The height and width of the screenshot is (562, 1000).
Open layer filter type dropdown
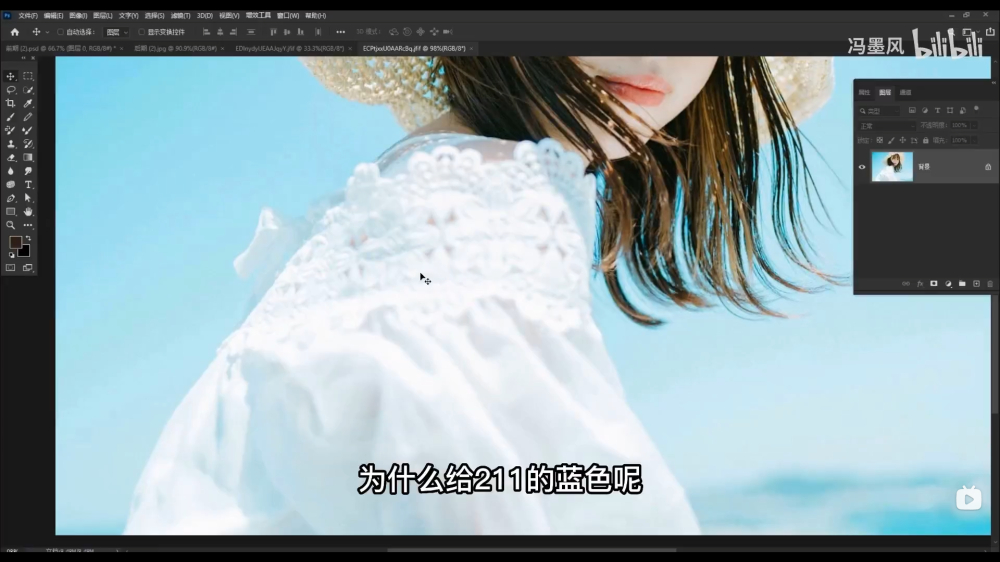880,111
